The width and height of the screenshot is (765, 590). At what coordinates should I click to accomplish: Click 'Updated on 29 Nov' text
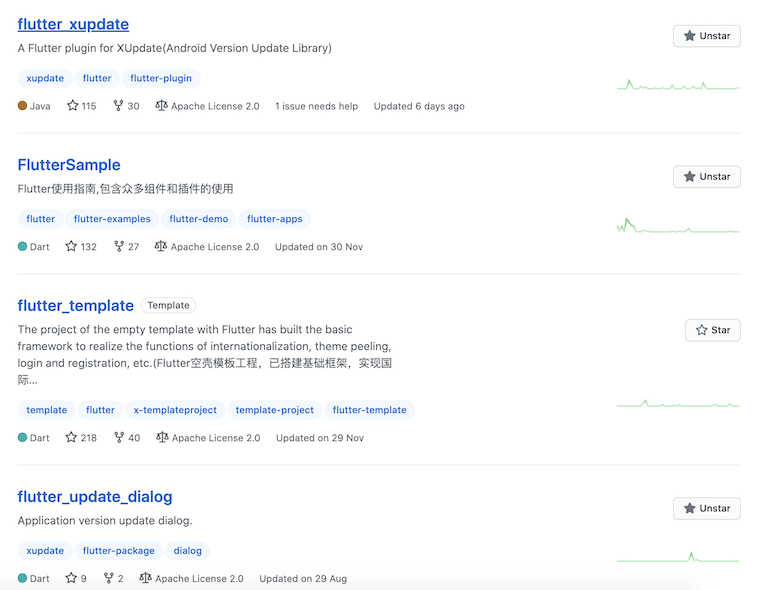(x=320, y=438)
